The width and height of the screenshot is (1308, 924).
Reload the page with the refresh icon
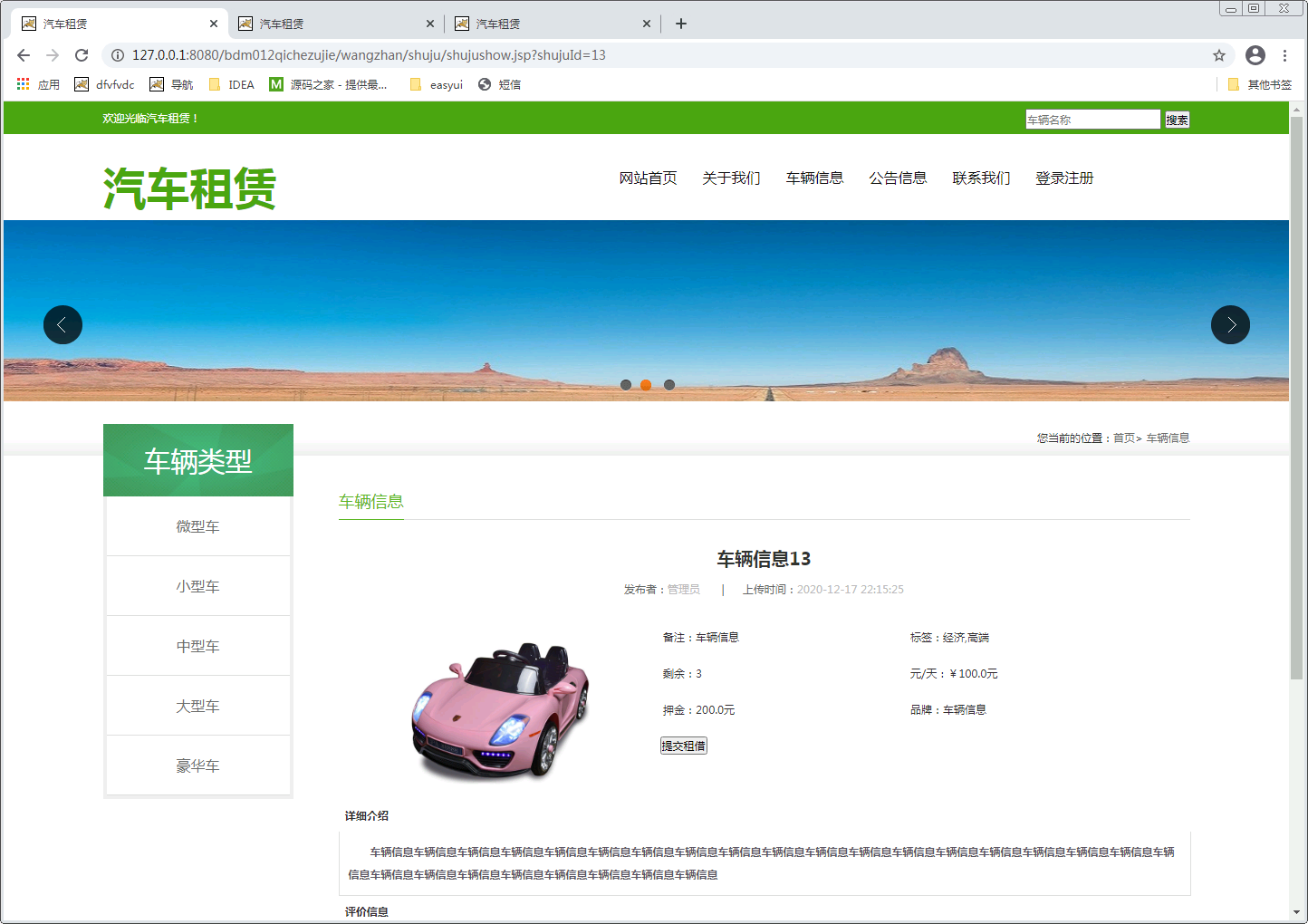click(x=82, y=55)
